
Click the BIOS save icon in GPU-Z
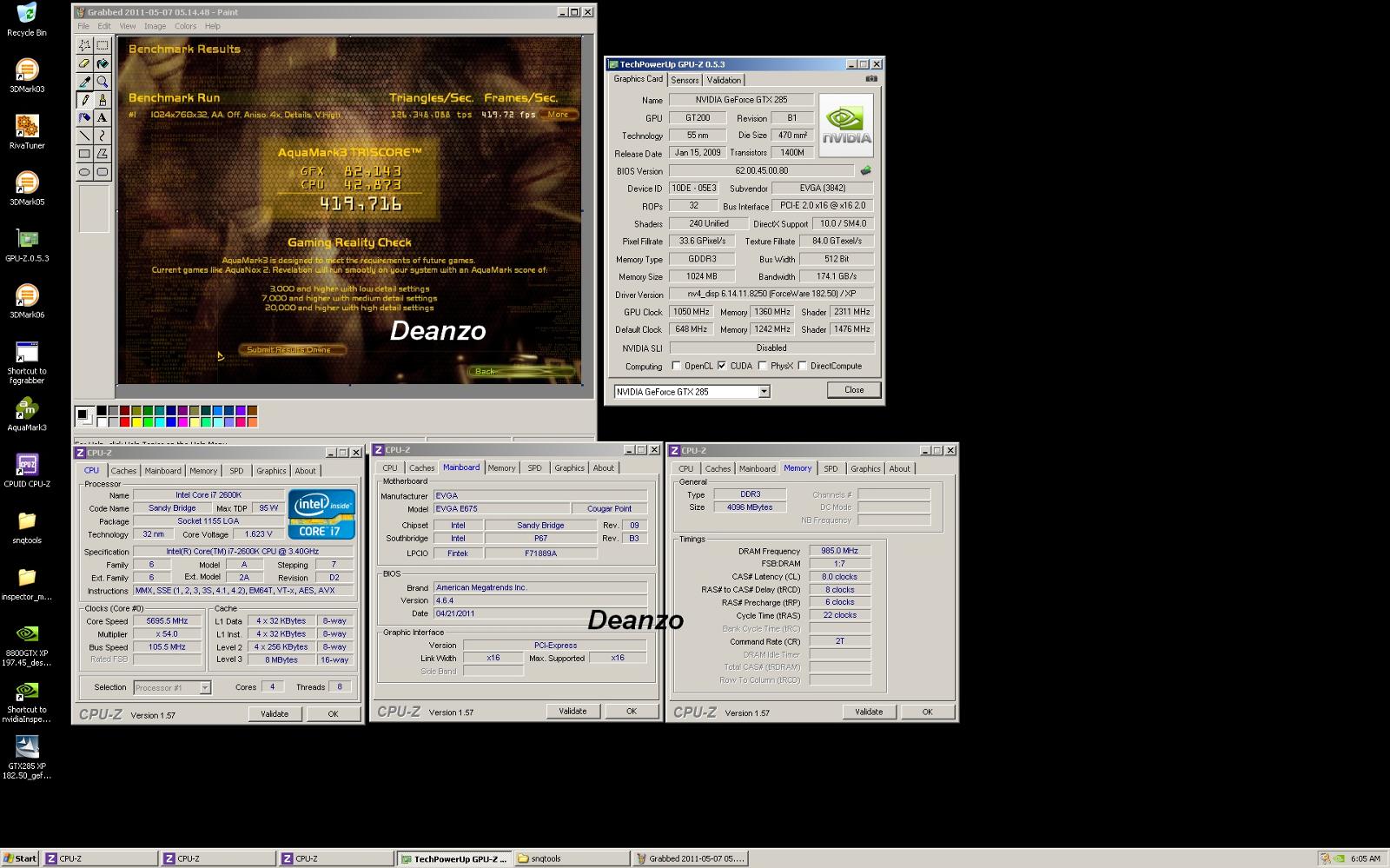click(x=865, y=170)
